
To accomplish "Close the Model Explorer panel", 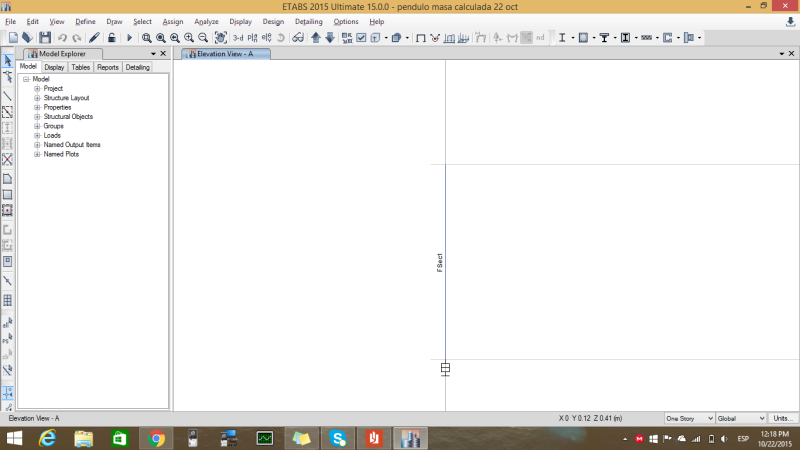I will (x=163, y=54).
